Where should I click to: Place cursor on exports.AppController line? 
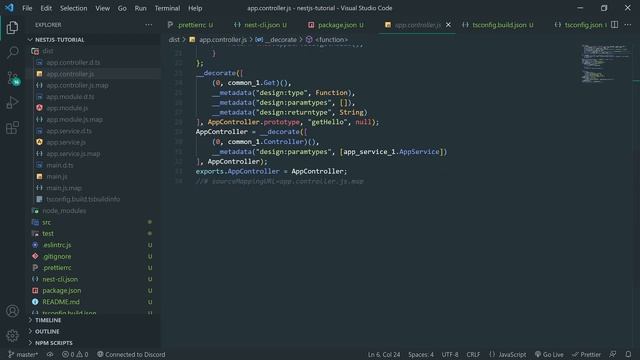point(271,171)
